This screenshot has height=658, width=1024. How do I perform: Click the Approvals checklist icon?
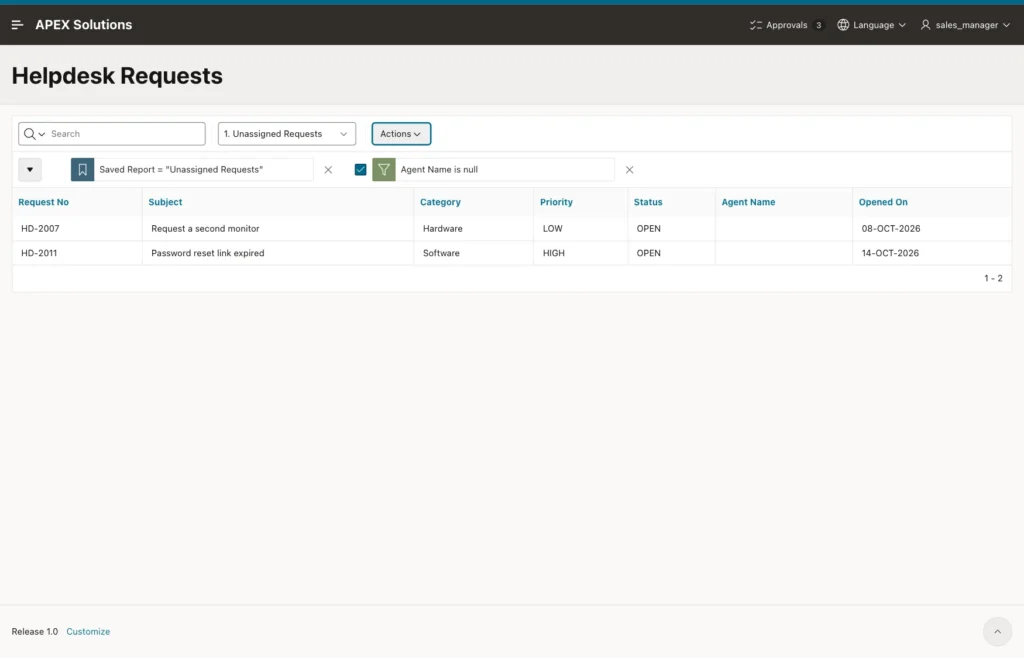coord(756,25)
